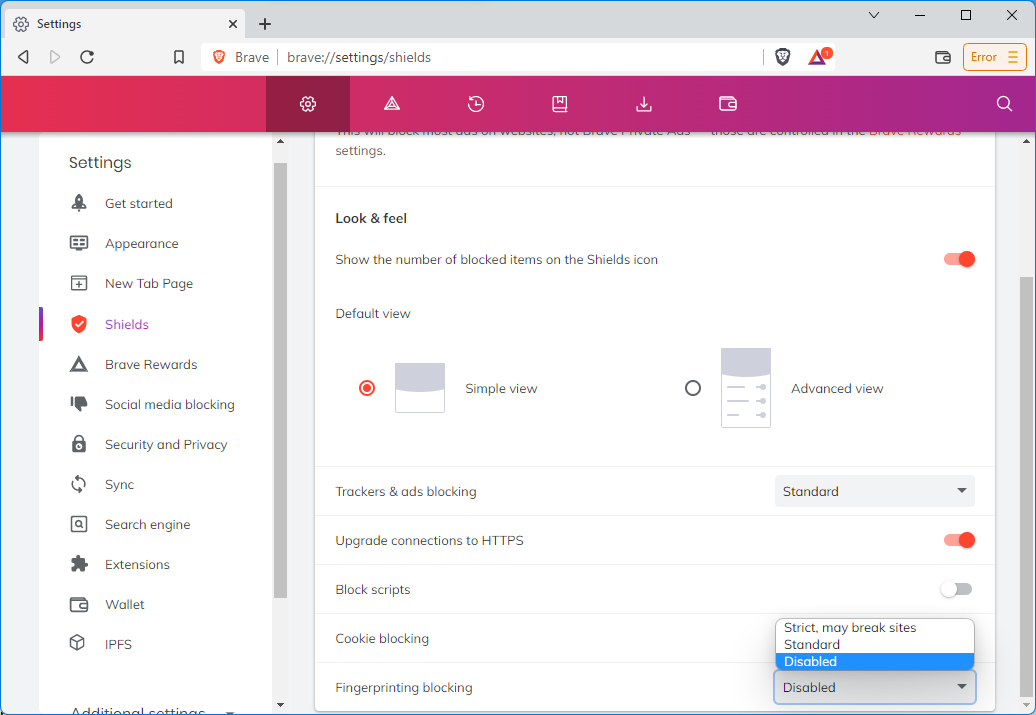Image resolution: width=1036 pixels, height=715 pixels.
Task: Open Security and Privacy settings
Action: [x=166, y=444]
